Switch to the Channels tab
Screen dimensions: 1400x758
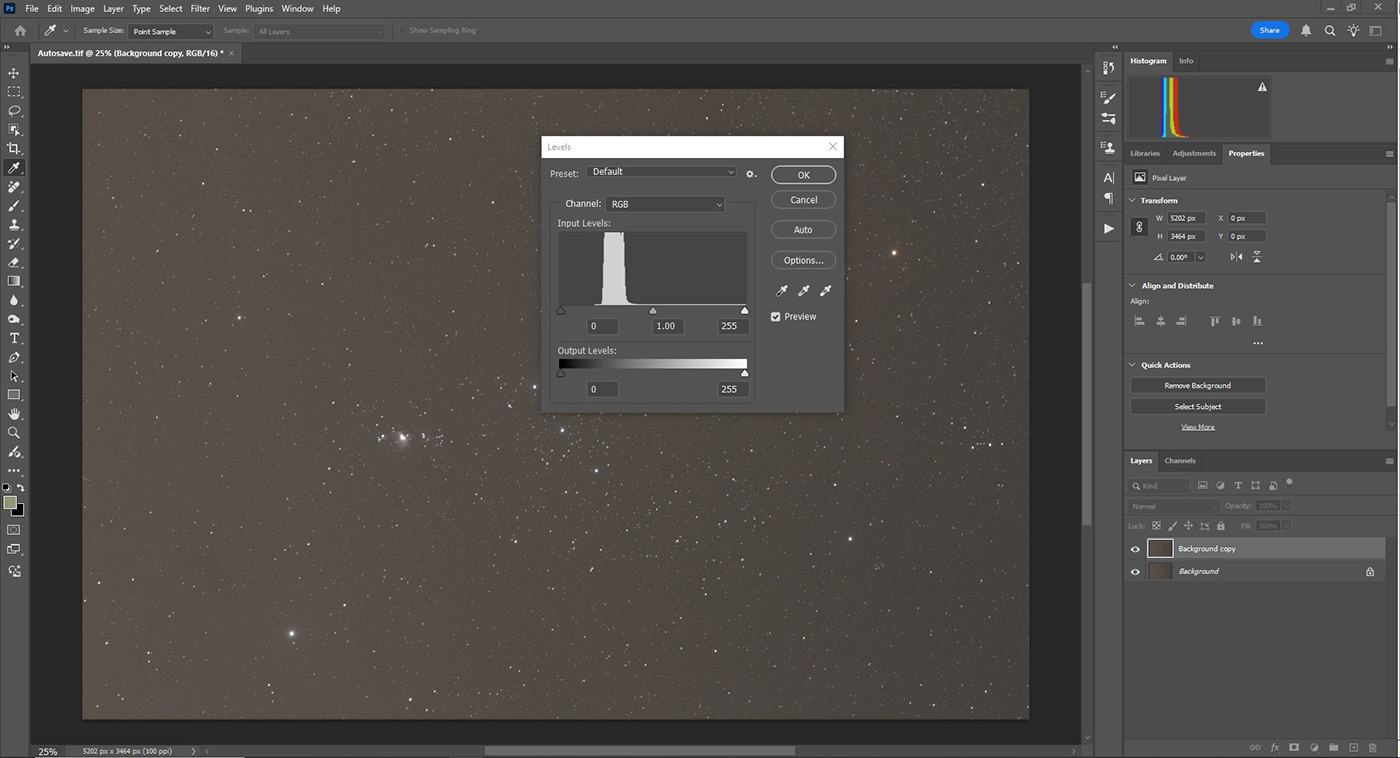click(x=1180, y=461)
